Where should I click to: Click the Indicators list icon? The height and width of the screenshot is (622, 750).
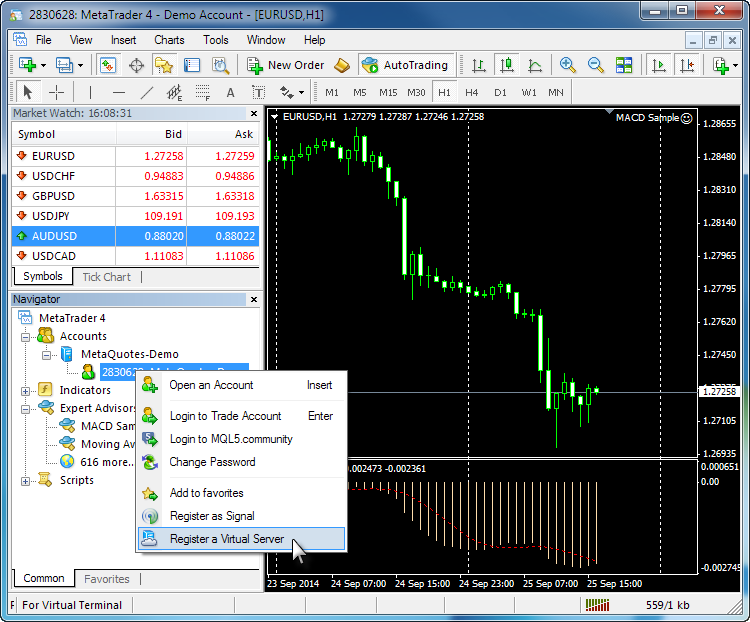tap(720, 65)
